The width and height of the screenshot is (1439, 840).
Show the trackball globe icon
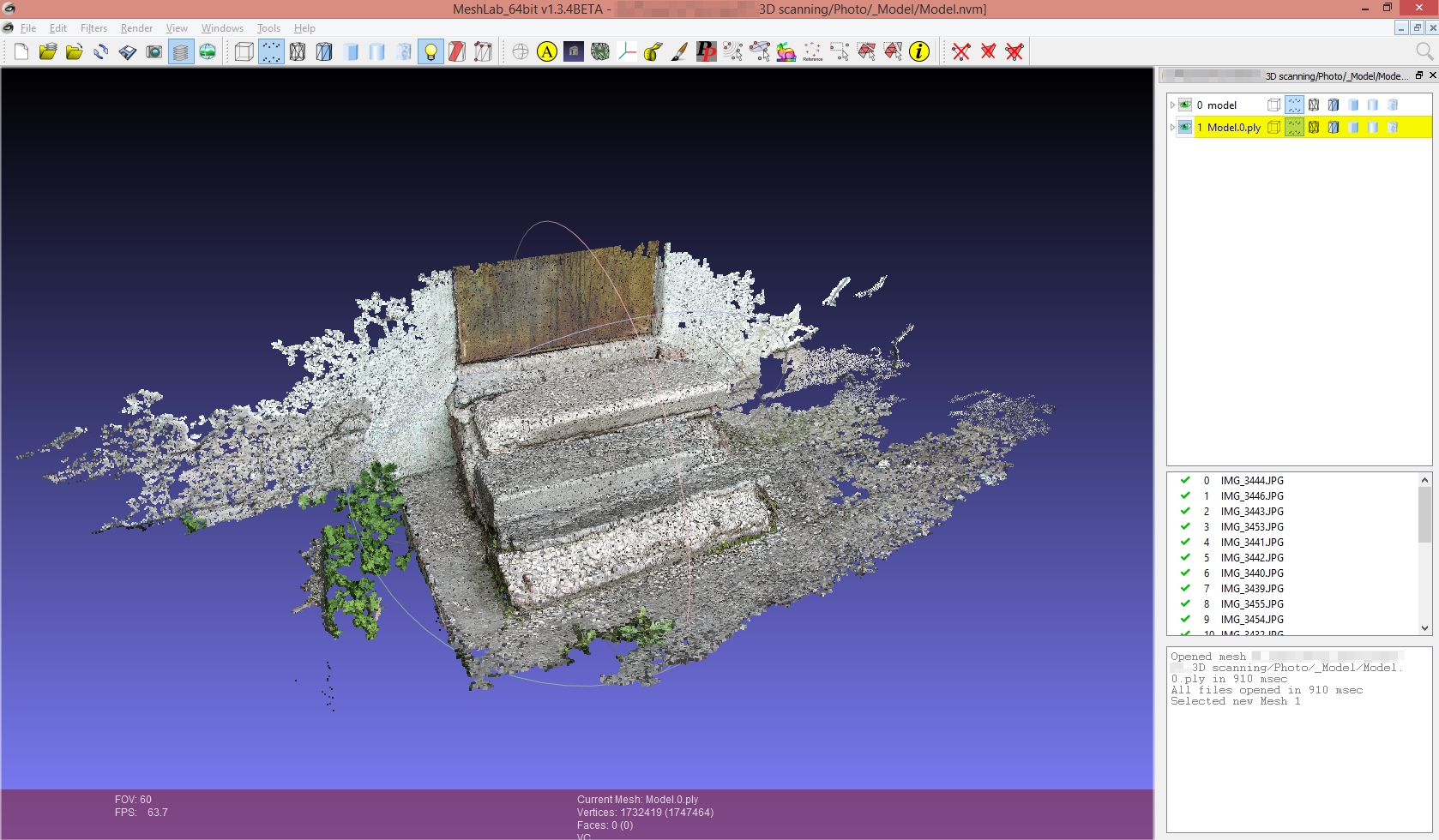(521, 52)
